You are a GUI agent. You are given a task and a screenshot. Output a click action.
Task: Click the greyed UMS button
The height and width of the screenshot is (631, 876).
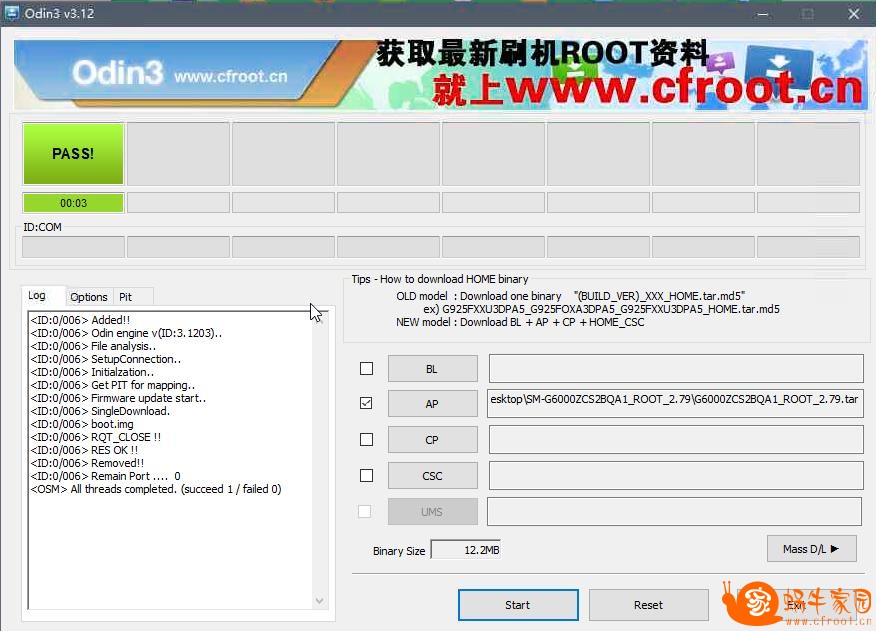click(x=432, y=511)
